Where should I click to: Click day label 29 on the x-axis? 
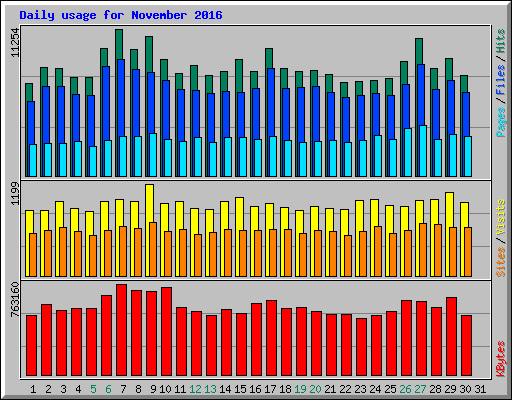pos(450,389)
